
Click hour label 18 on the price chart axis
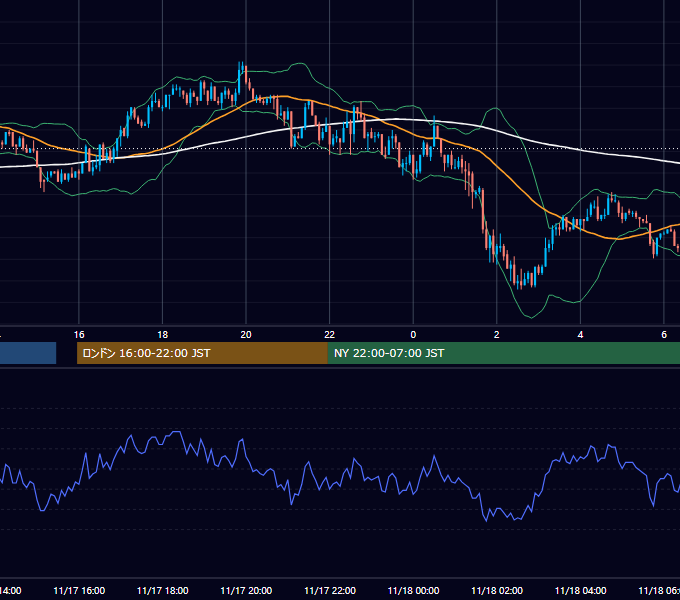[x=162, y=335]
